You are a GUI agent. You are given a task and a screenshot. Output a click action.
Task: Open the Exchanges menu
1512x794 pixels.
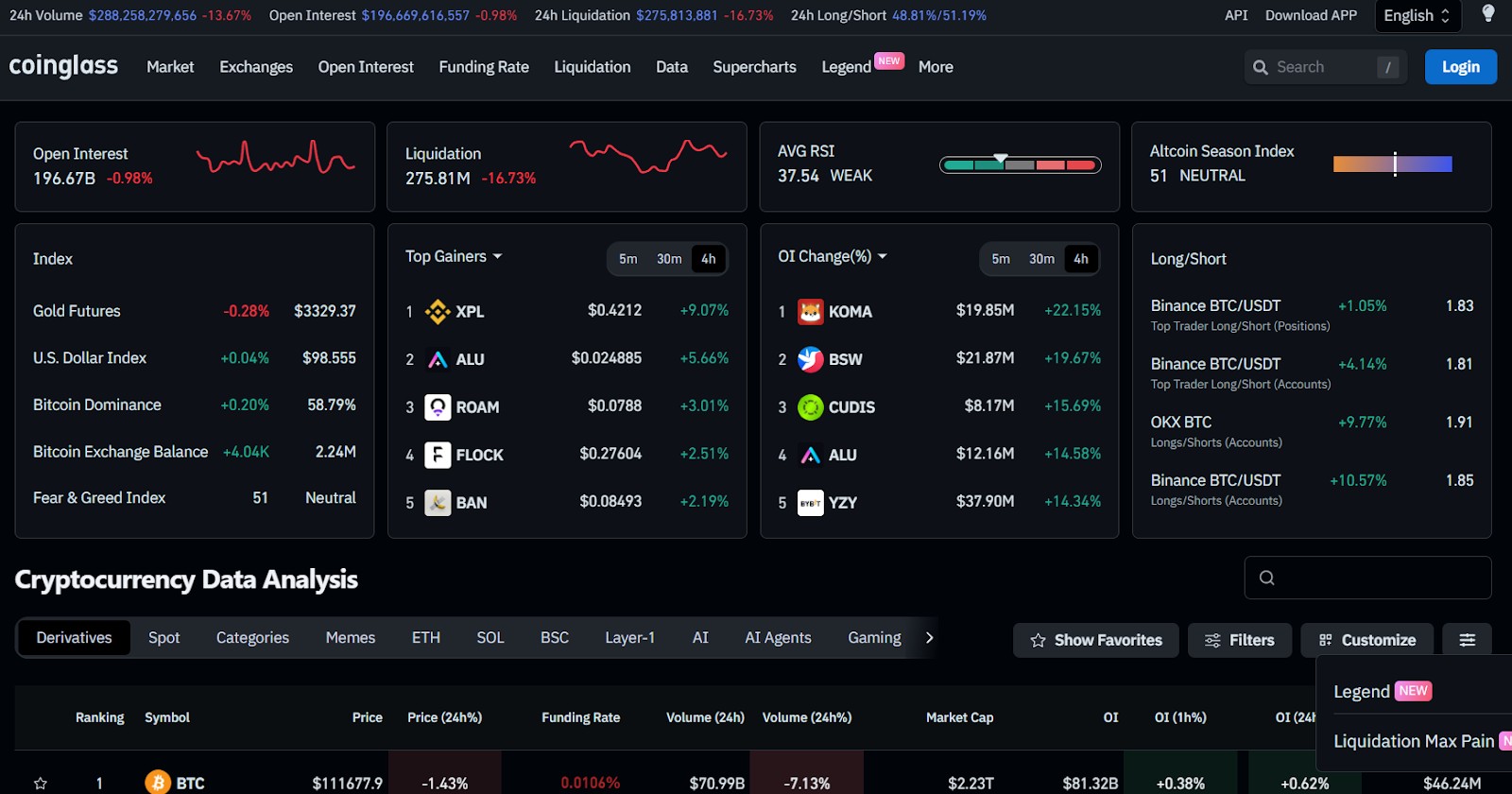click(x=256, y=67)
